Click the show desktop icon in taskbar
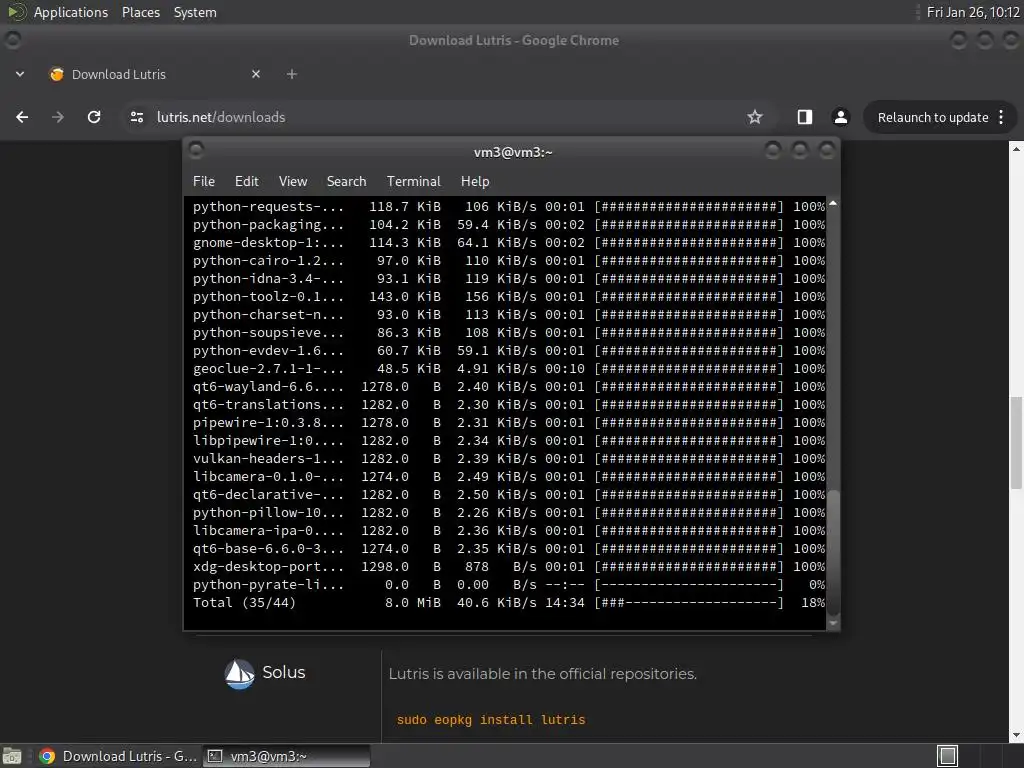Screen dimensions: 1024x768 12,756
